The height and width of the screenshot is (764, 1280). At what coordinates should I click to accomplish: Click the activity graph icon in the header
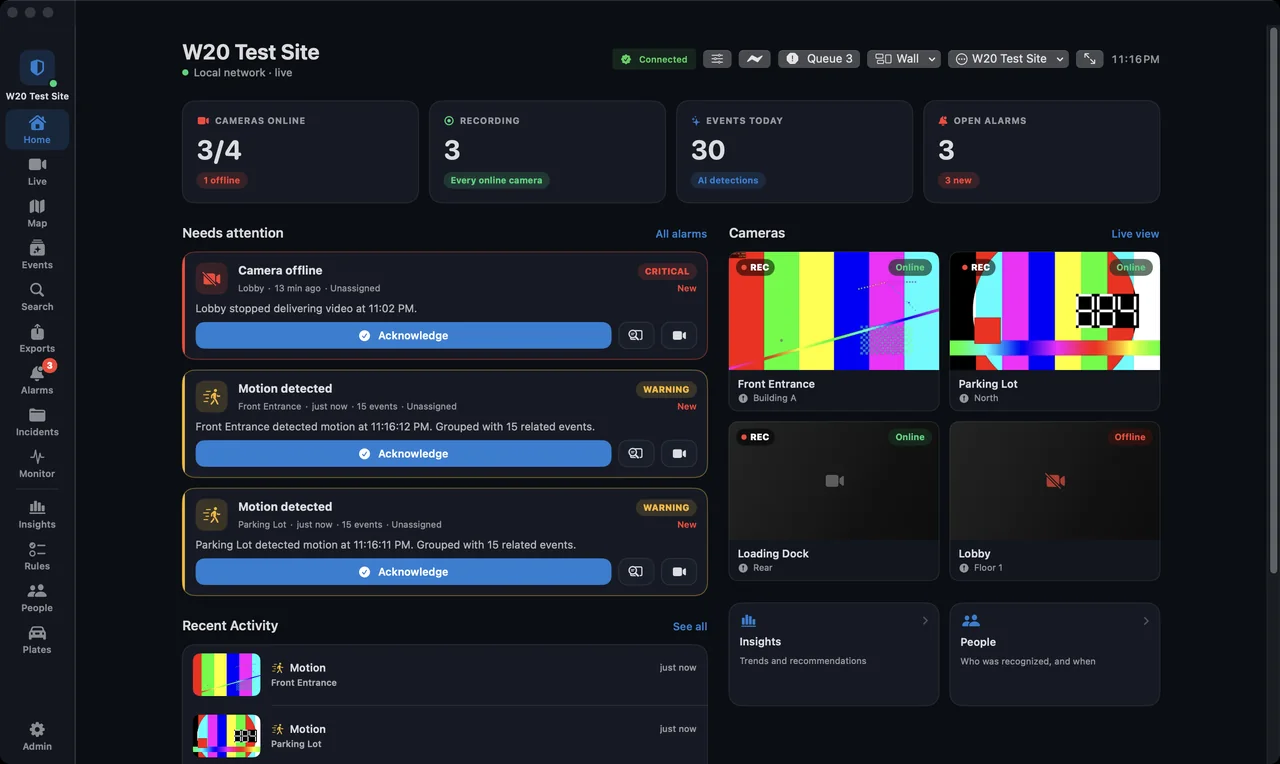coord(754,59)
